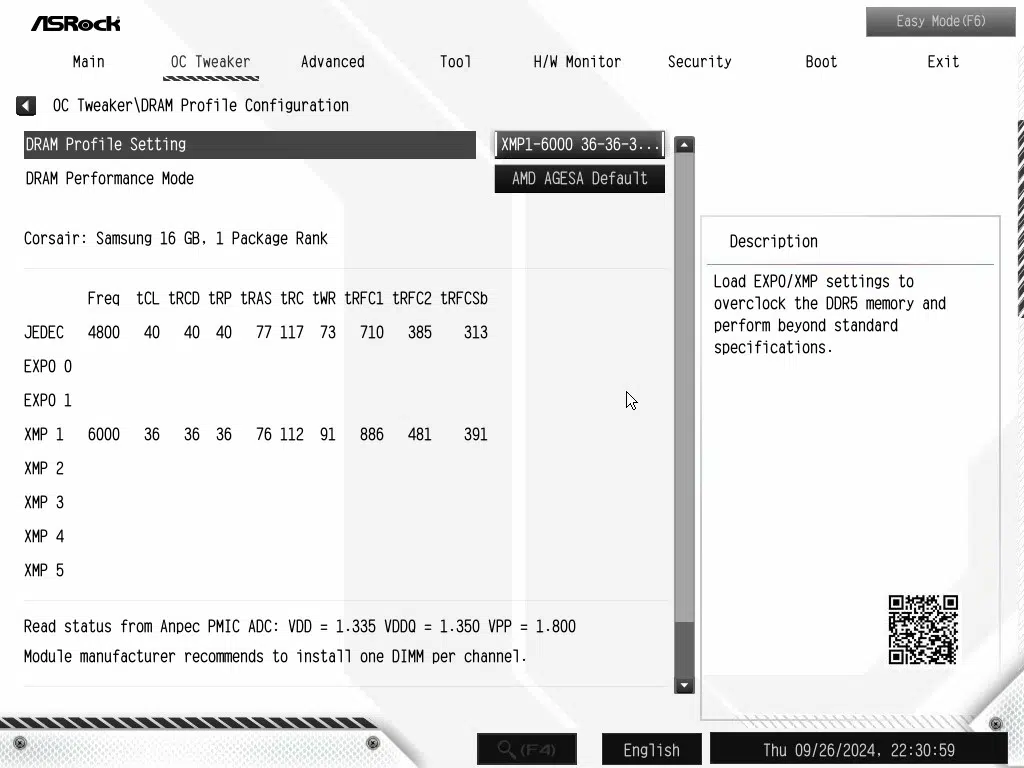This screenshot has height=768, width=1024.
Task: Open the Advanced tab
Action: [333, 62]
